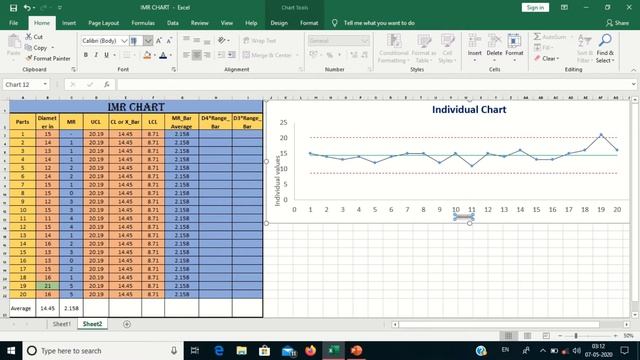Select the Individual values axis title
The width and height of the screenshot is (640, 360).
(278, 180)
